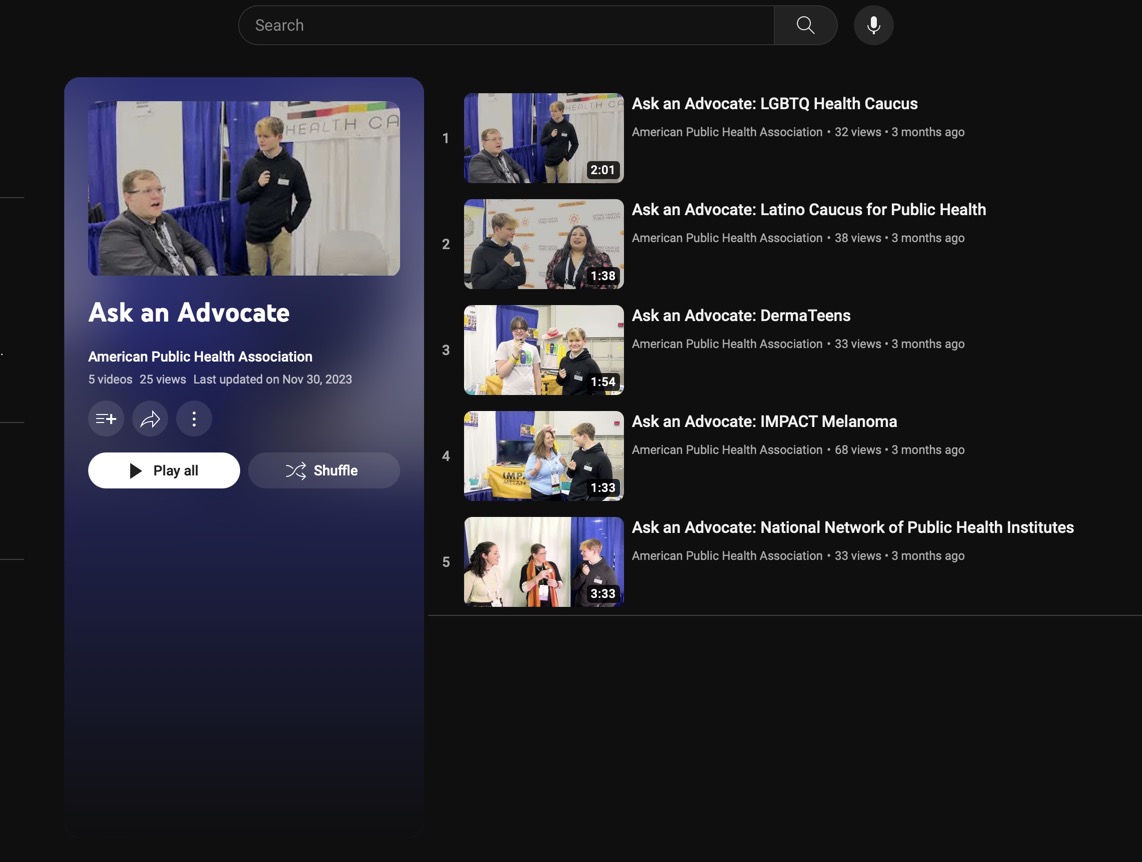Click '38 views' on Latino Caucus row

tap(857, 238)
